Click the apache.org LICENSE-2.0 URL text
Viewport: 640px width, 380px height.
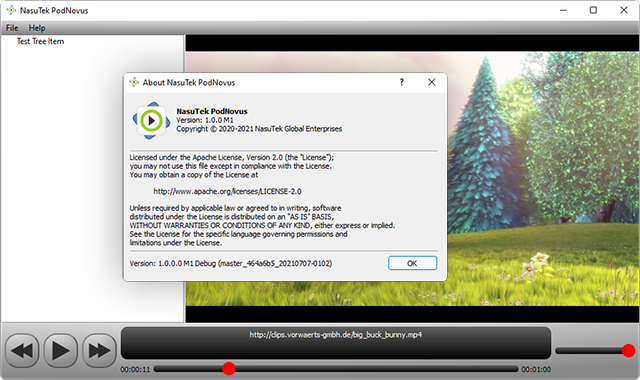(x=227, y=191)
